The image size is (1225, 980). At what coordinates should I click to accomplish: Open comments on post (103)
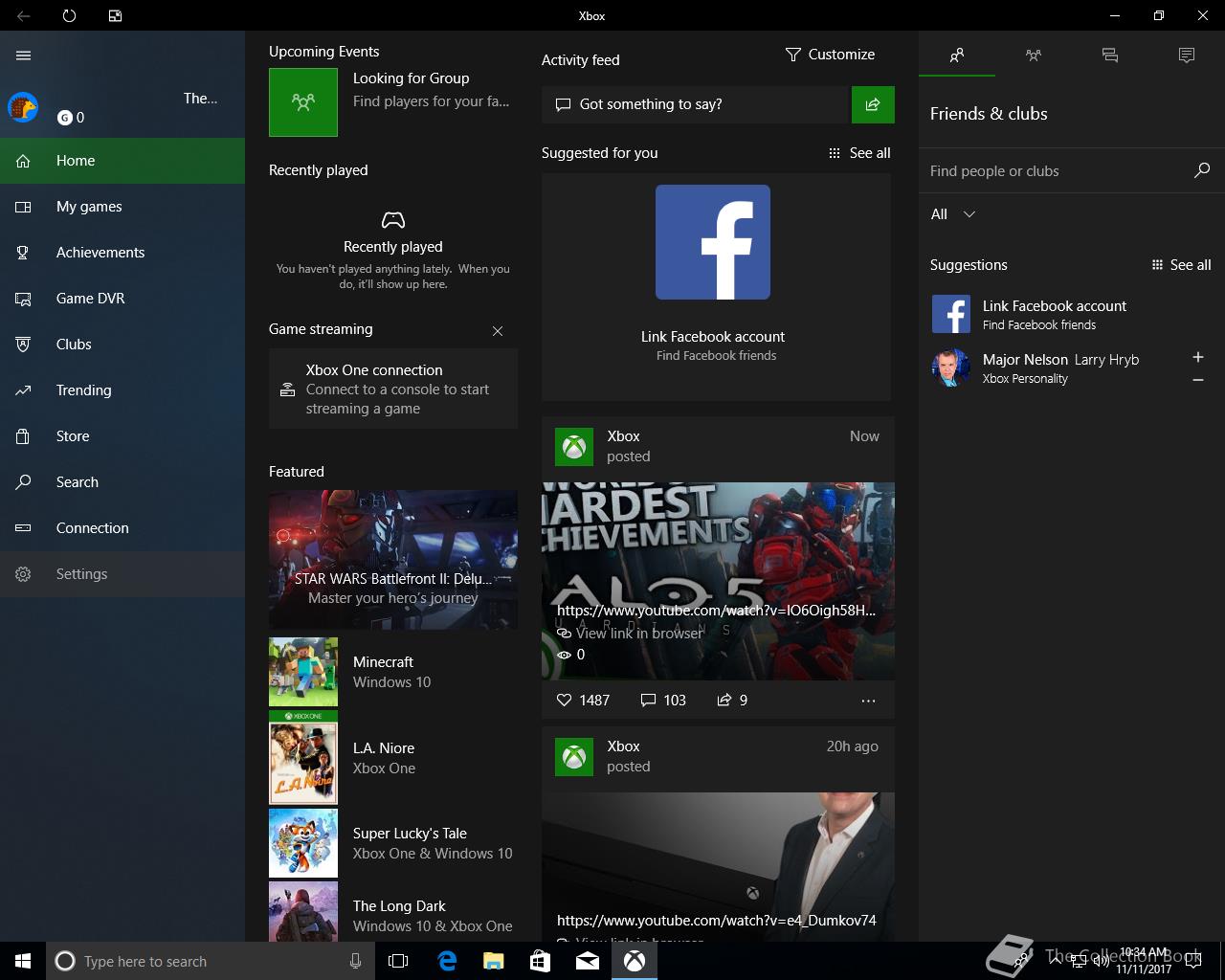point(663,701)
